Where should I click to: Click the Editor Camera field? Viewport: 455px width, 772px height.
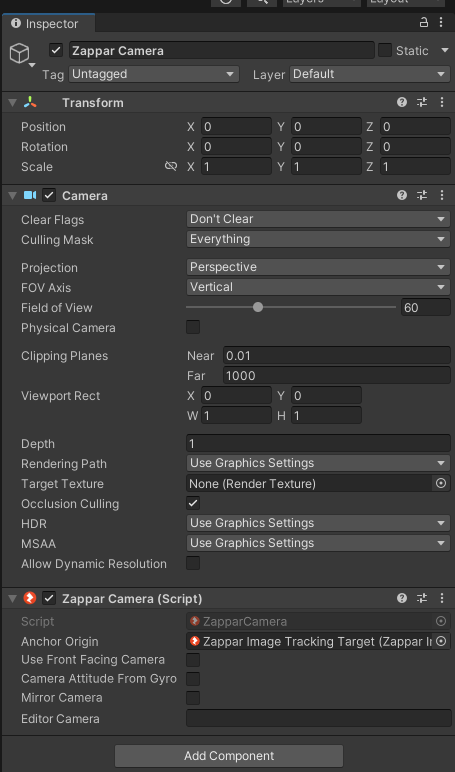point(318,718)
